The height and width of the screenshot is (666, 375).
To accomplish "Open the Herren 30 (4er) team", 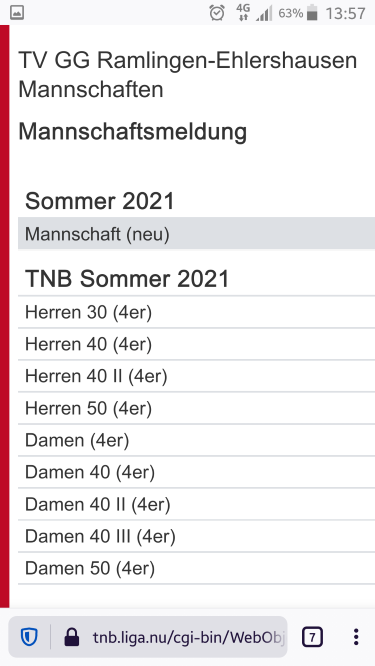I will 196,312.
